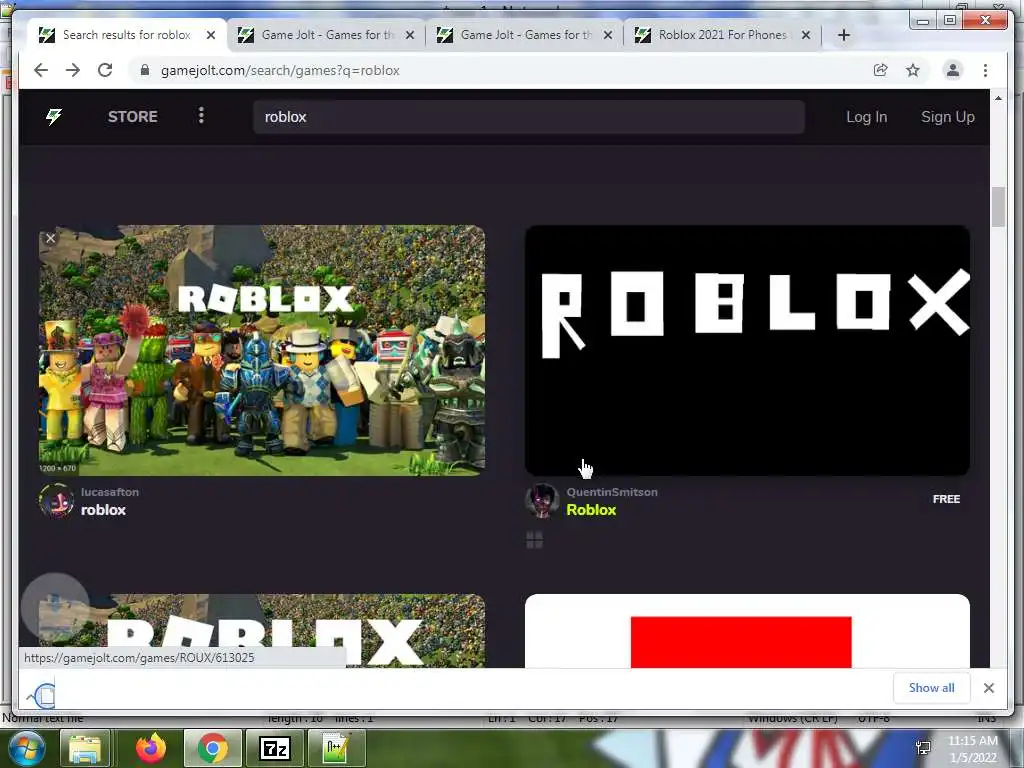This screenshot has height=768, width=1024.
Task: Open the Roblox characters game thumbnail
Action: [262, 350]
